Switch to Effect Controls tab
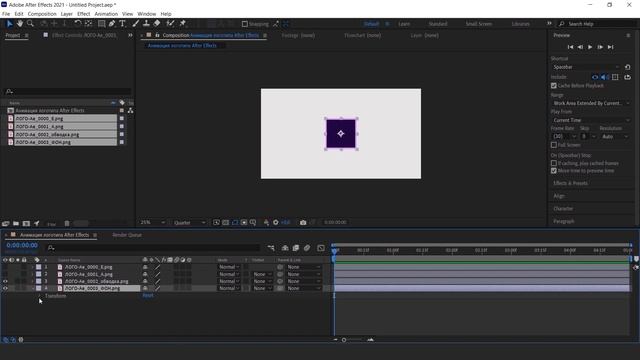This screenshot has width=640, height=360. click(84, 36)
